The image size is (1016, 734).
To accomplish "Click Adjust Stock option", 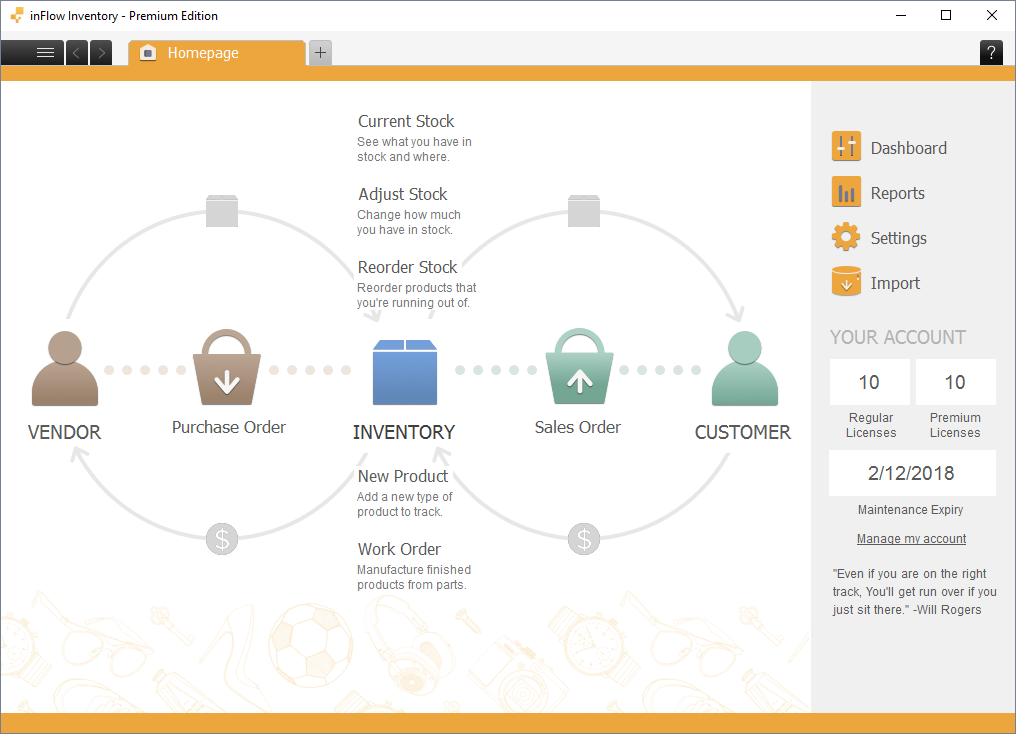I will 403,194.
